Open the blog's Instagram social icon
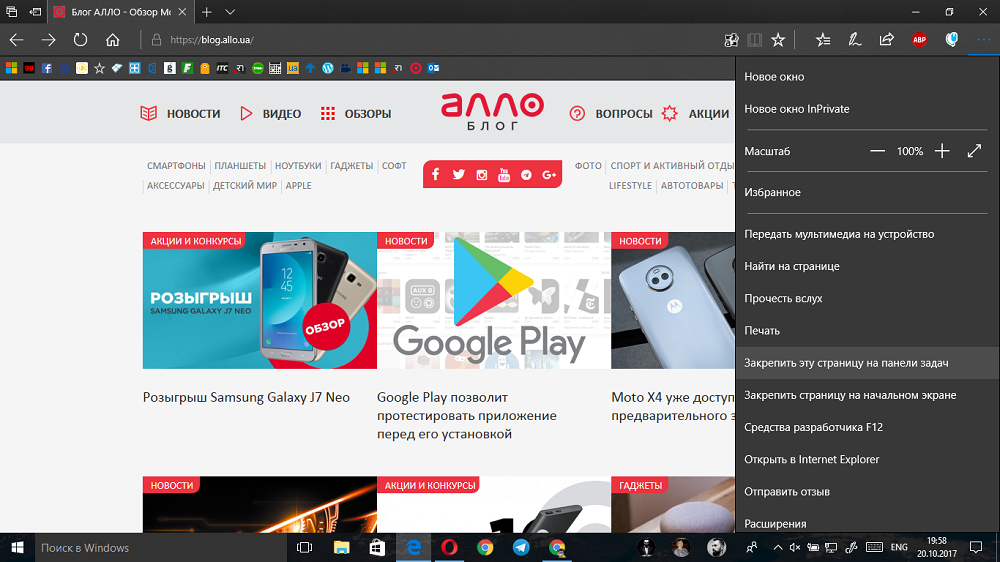Viewport: 1000px width, 562px height. 482,174
